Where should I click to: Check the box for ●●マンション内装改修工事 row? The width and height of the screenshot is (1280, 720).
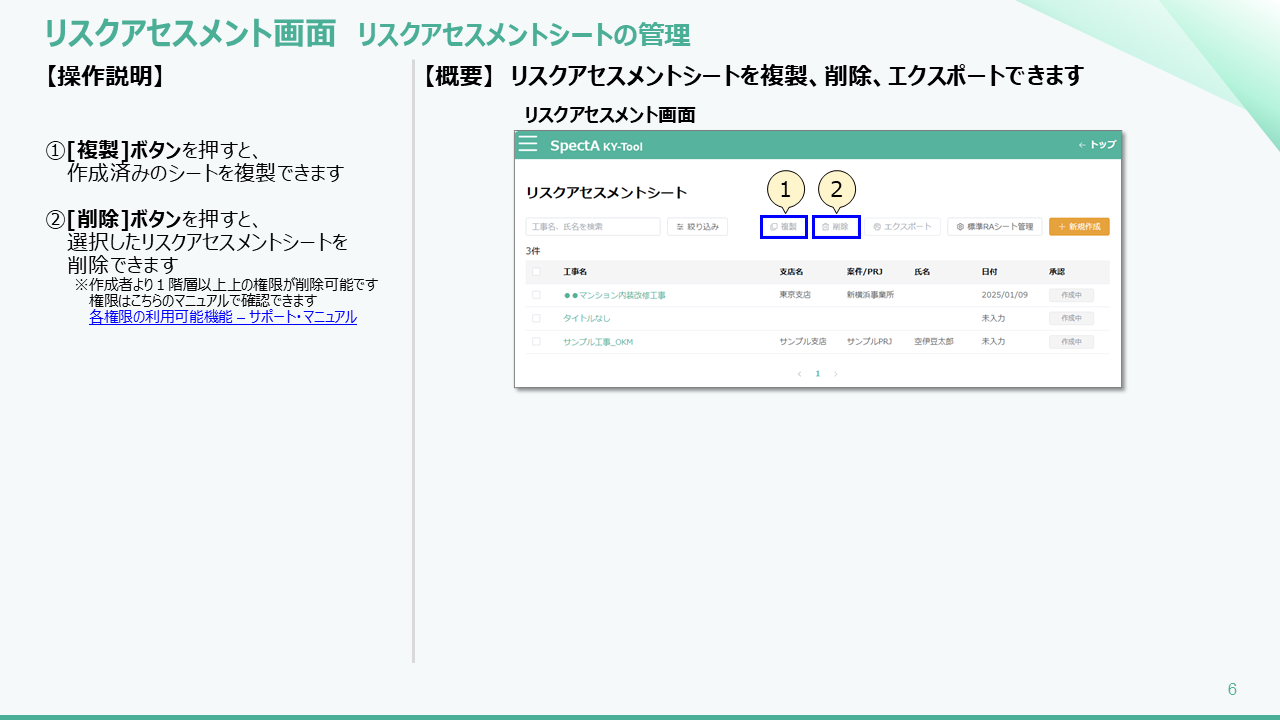pyautogui.click(x=536, y=295)
